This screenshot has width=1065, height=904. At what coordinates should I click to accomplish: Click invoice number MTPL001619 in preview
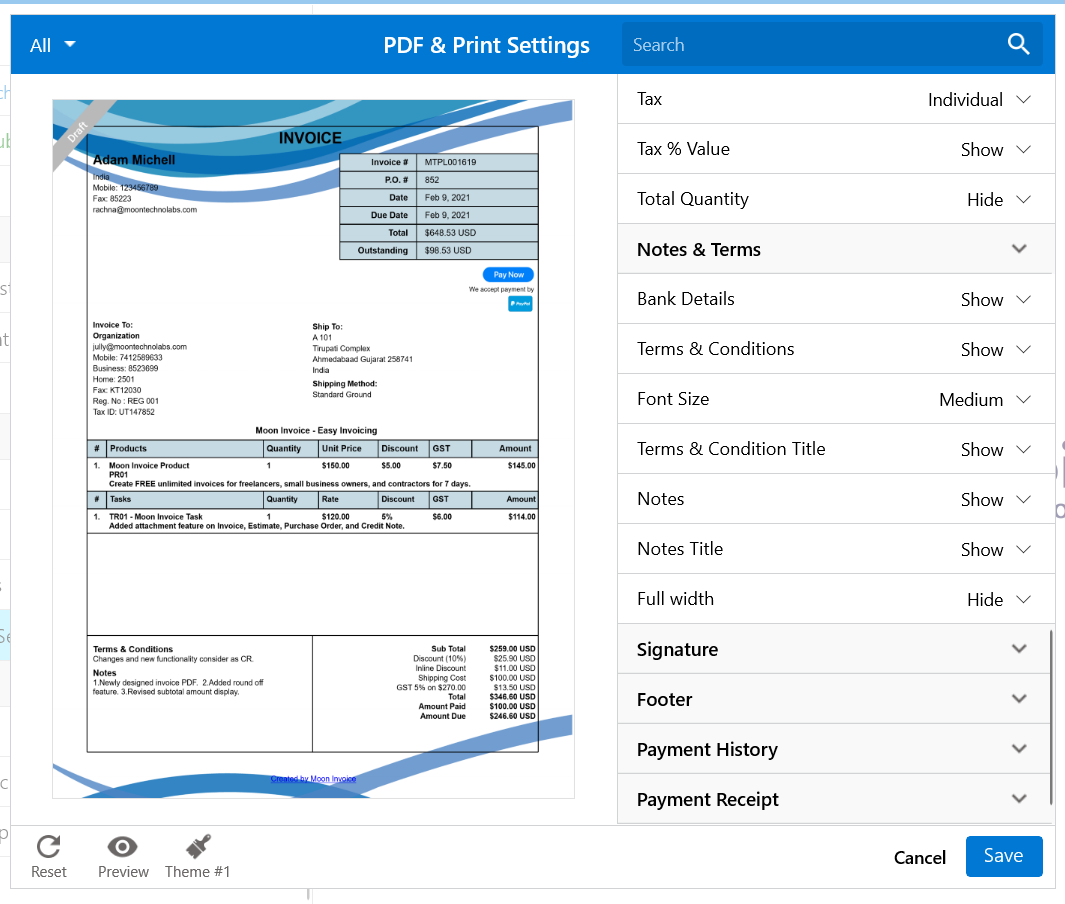coord(450,162)
